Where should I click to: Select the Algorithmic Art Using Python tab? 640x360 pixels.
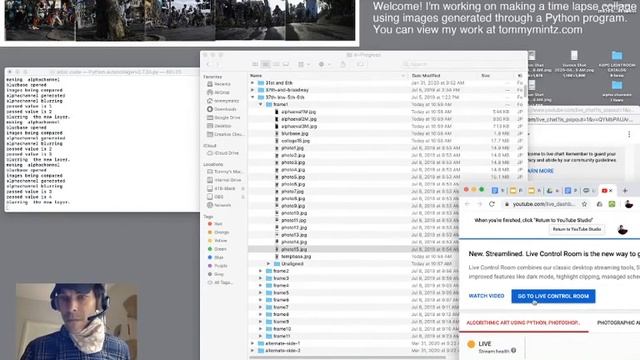(x=523, y=322)
